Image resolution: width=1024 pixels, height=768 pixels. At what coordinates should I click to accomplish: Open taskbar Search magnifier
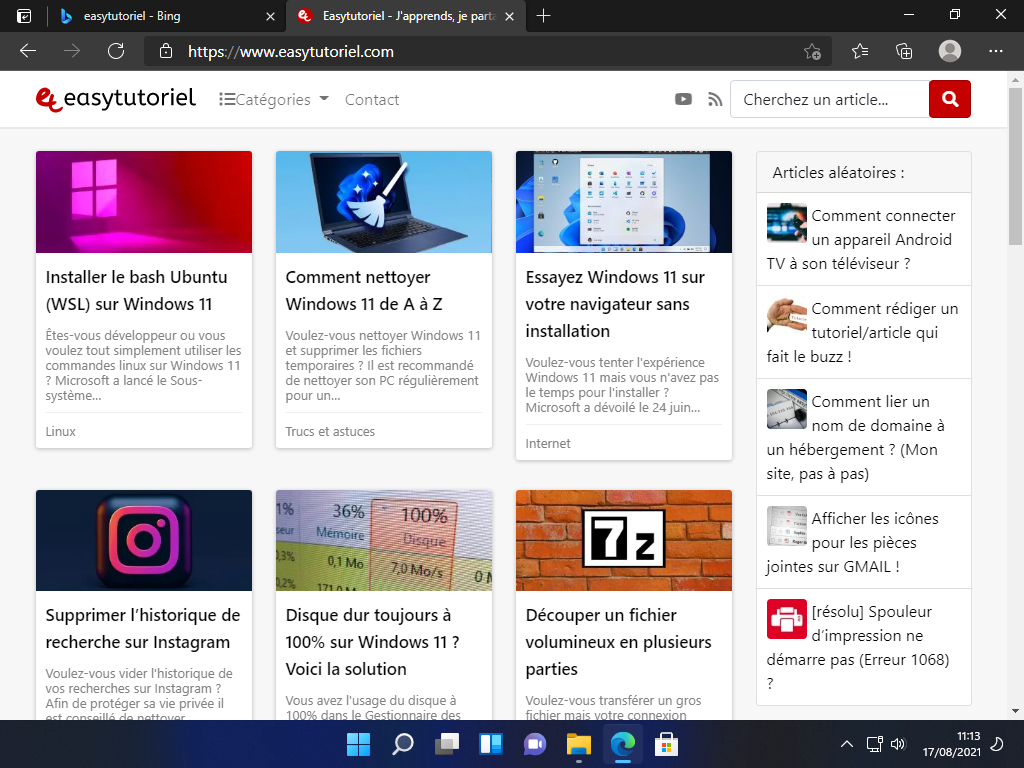coord(402,744)
